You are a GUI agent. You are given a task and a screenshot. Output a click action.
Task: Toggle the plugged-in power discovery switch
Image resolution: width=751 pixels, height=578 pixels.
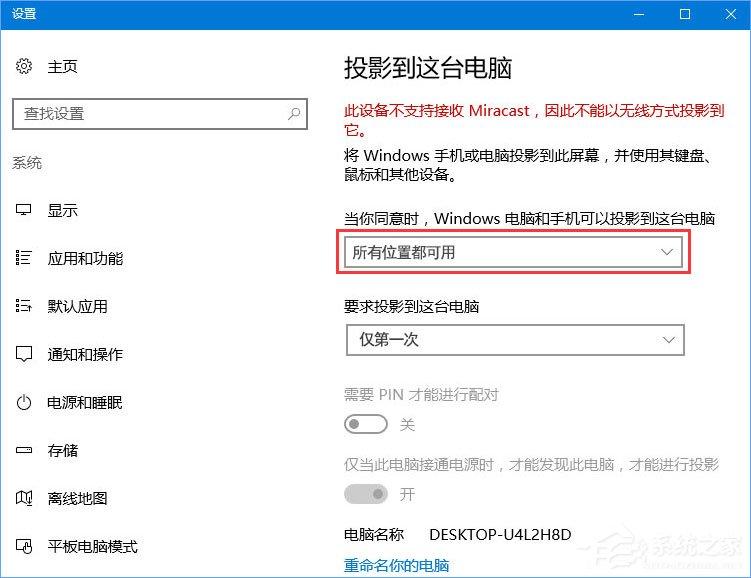pyautogui.click(x=365, y=494)
